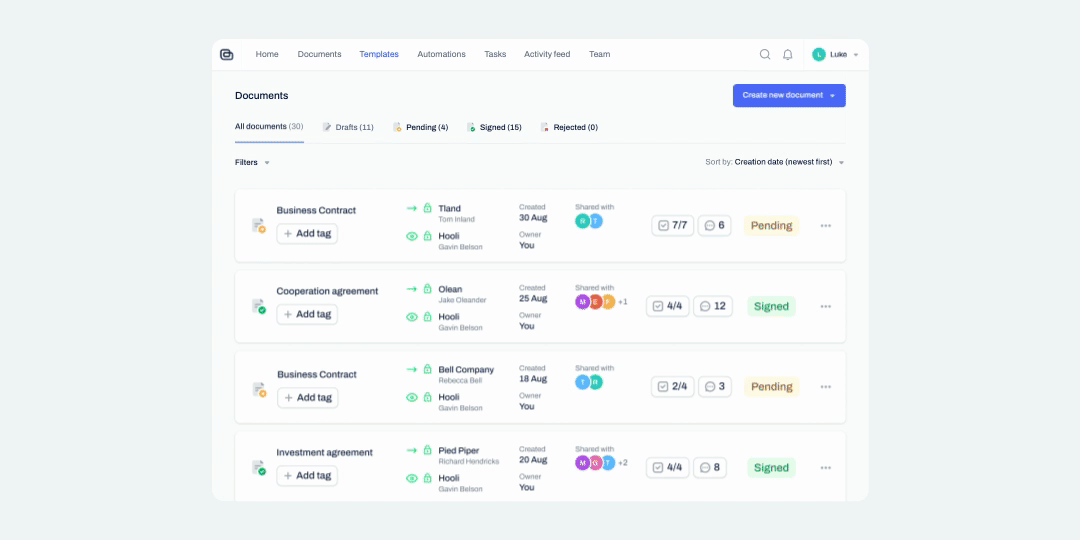
Task: Click the arrow icon beside Tland
Action: [412, 208]
